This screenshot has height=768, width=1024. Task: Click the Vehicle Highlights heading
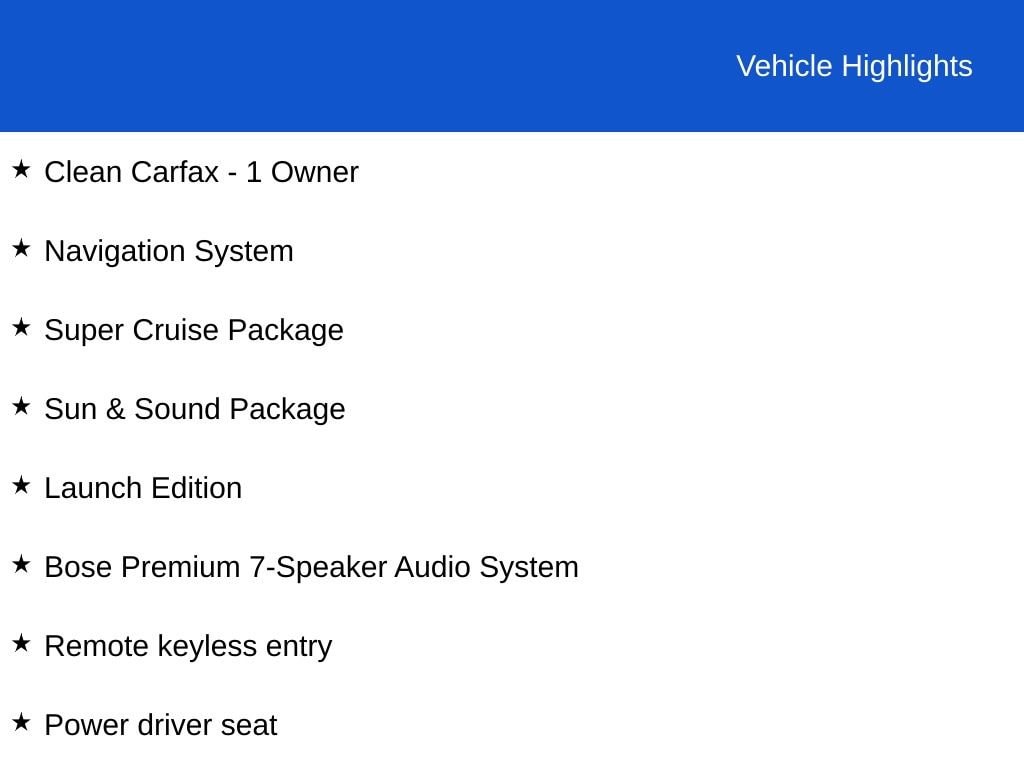coord(854,66)
